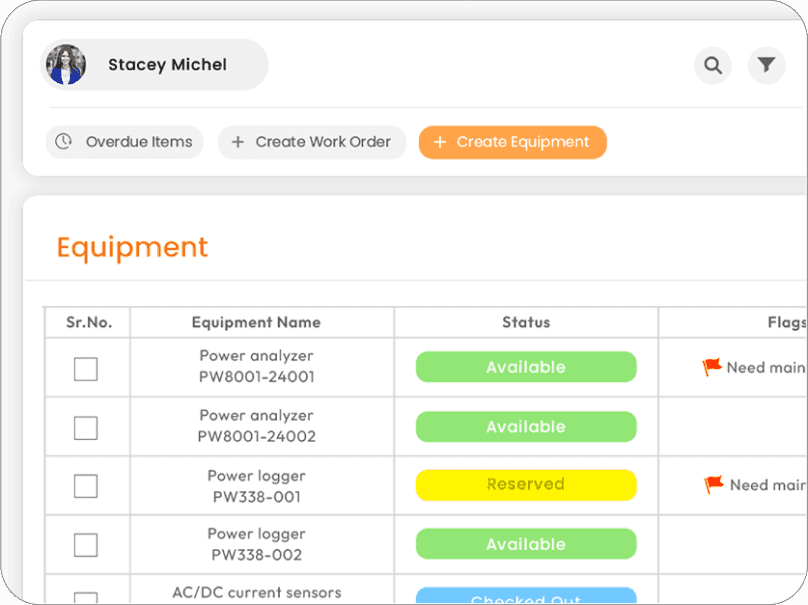Click the red flag for PW8001-24001
The width and height of the screenshot is (808, 605).
[712, 367]
